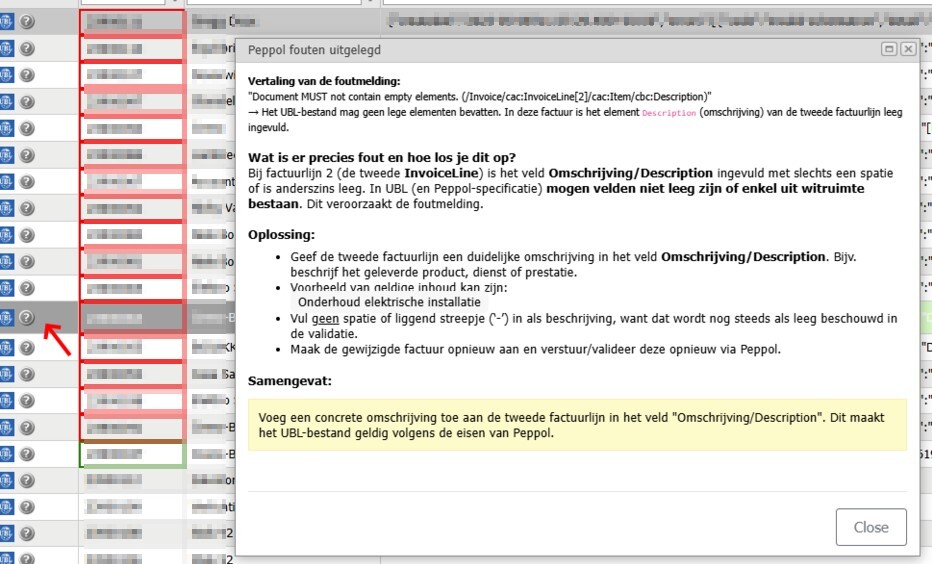Maximize the Peppol fouten uitgelegd dialog
Viewport: 932px width, 564px height.
click(x=889, y=49)
